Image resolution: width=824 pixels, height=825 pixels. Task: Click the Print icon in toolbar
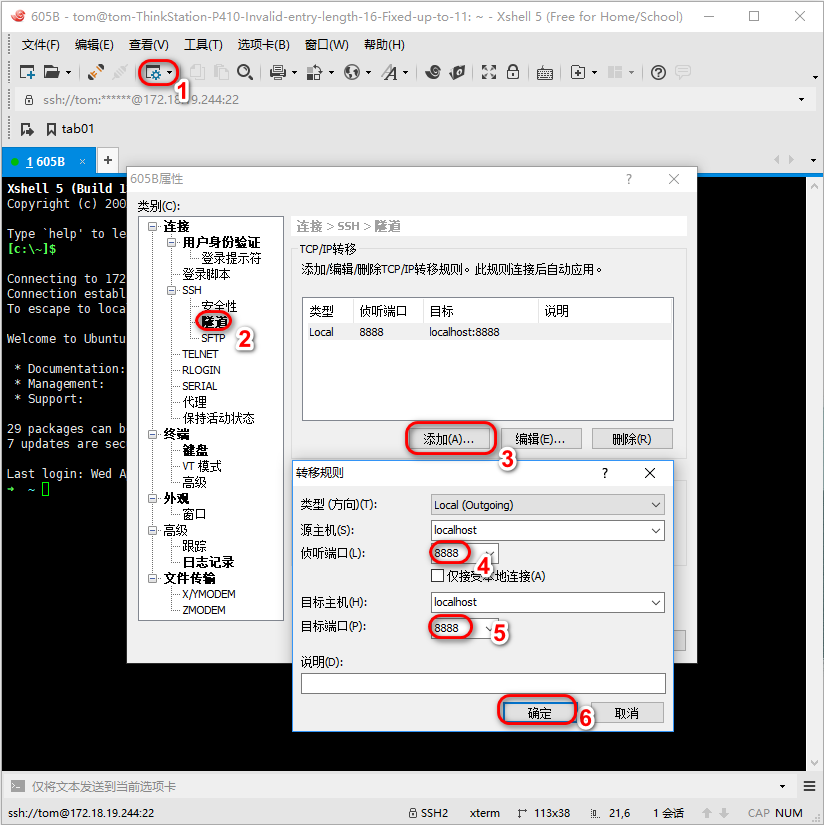point(277,72)
